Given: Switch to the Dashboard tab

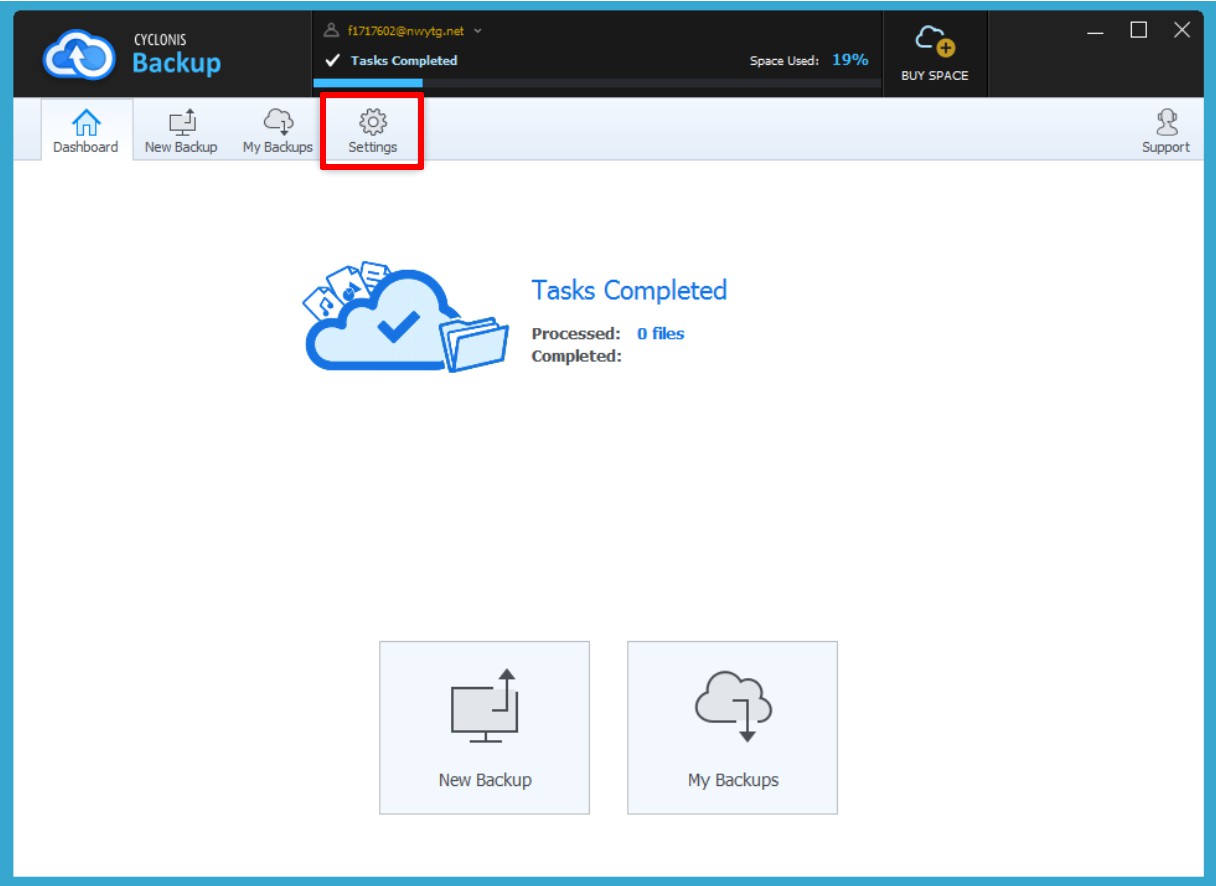Looking at the screenshot, I should [x=86, y=129].
